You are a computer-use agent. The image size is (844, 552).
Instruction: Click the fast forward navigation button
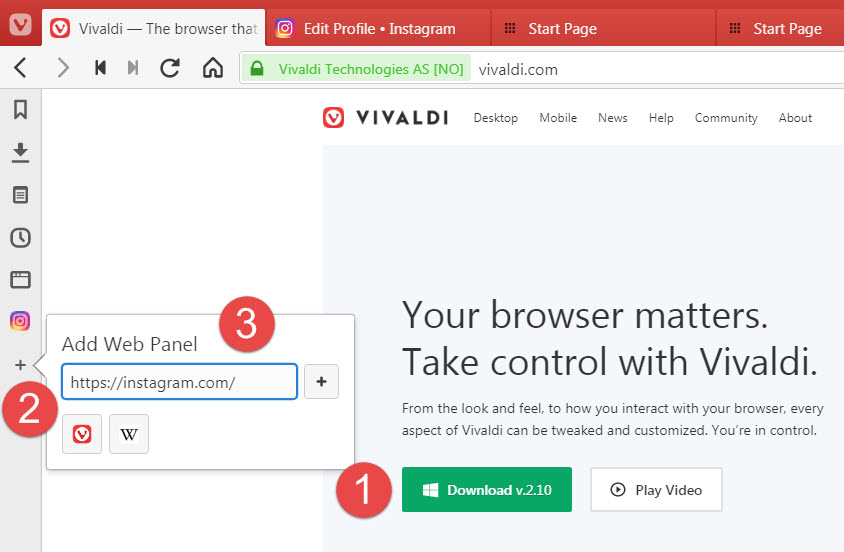pyautogui.click(x=133, y=68)
